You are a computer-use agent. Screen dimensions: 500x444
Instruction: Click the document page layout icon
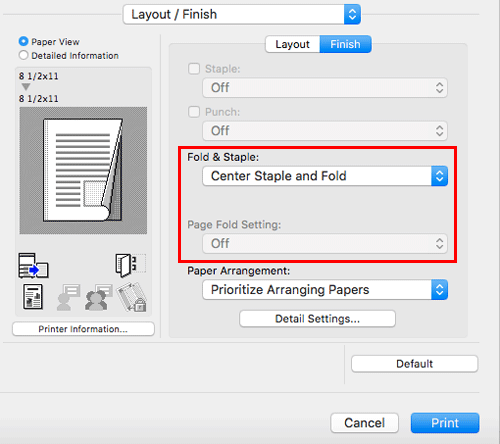coord(33,297)
